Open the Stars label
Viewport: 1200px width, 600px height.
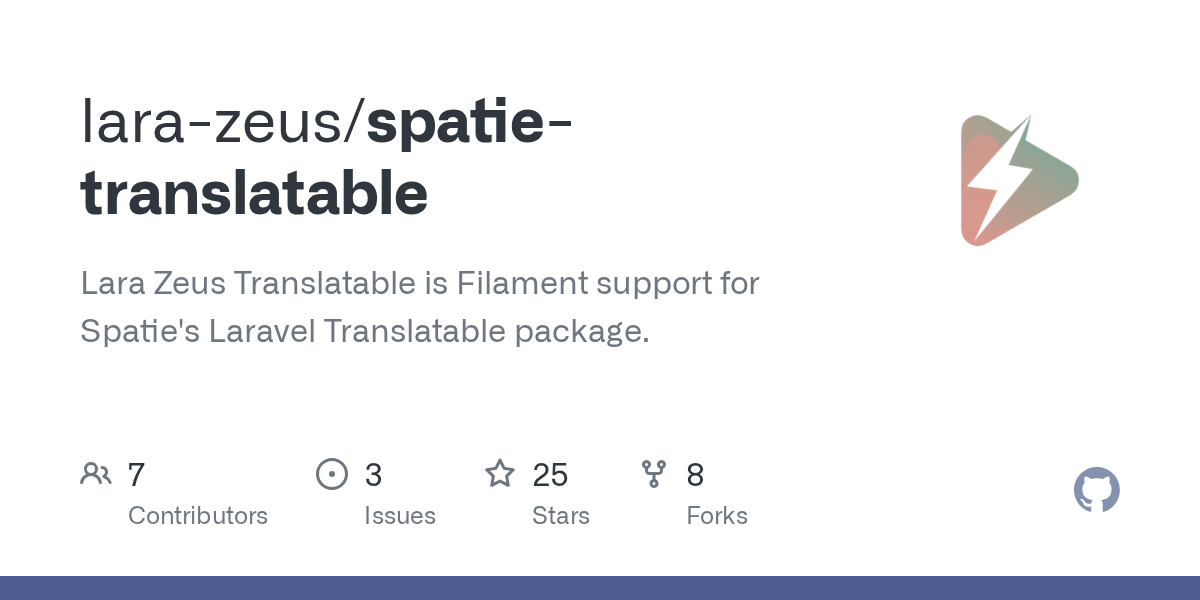pyautogui.click(x=561, y=516)
